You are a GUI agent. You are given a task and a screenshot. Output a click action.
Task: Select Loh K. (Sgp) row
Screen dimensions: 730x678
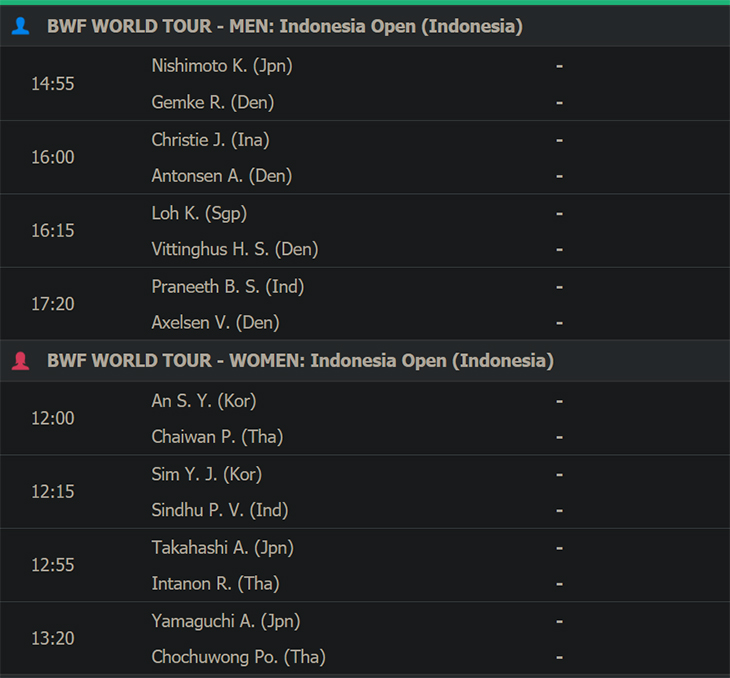click(365, 213)
